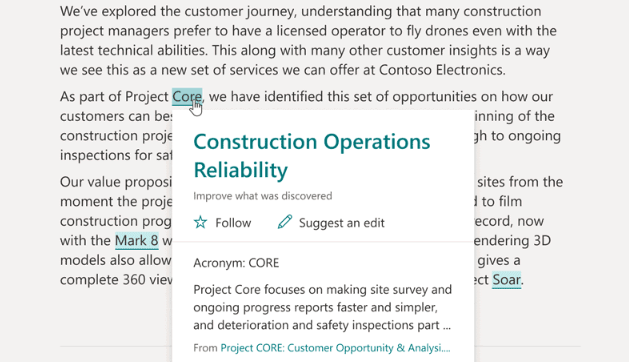
Task: Open the highlighted Core topic link
Action: click(x=187, y=97)
